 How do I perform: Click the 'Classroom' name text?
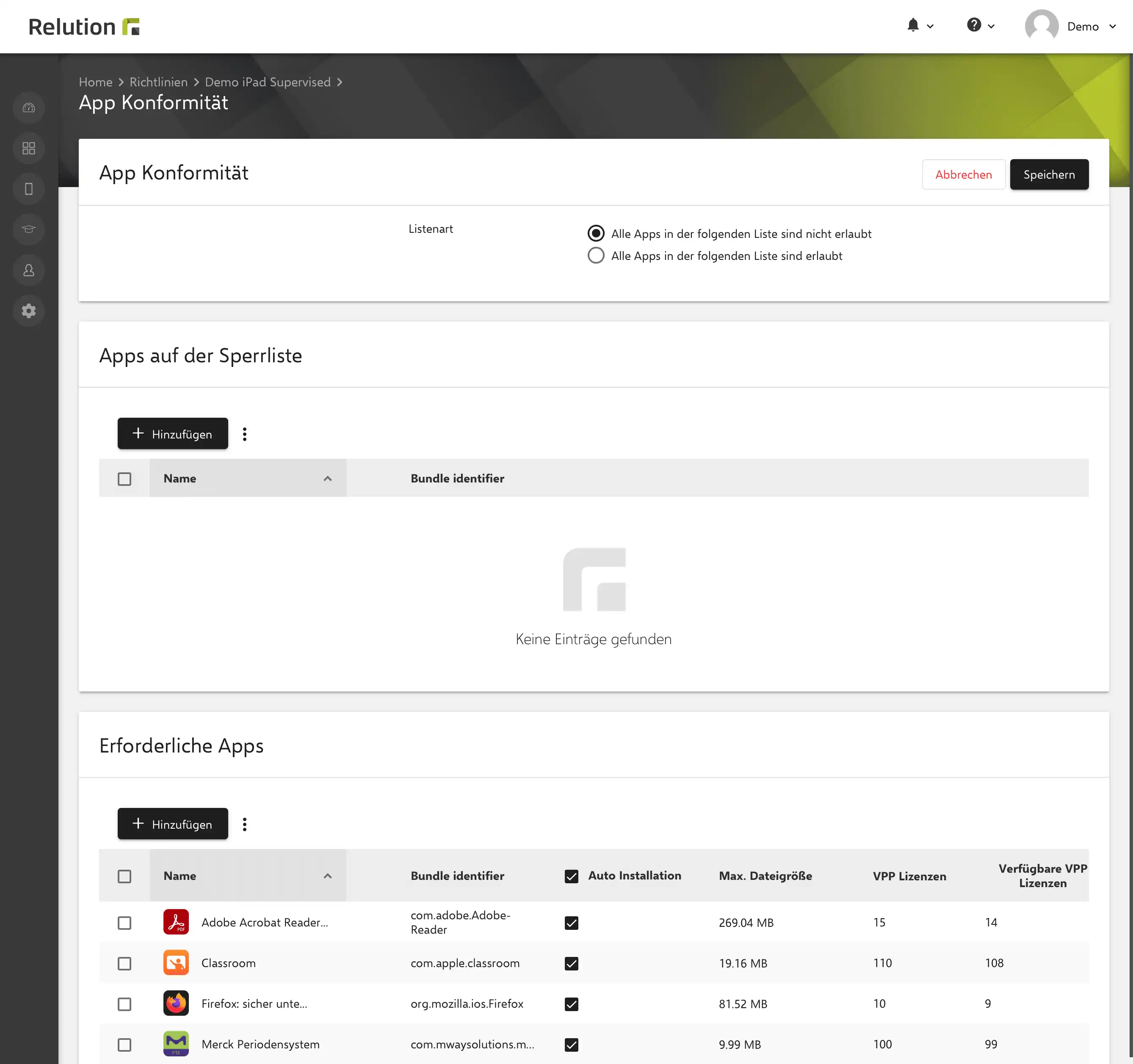229,963
